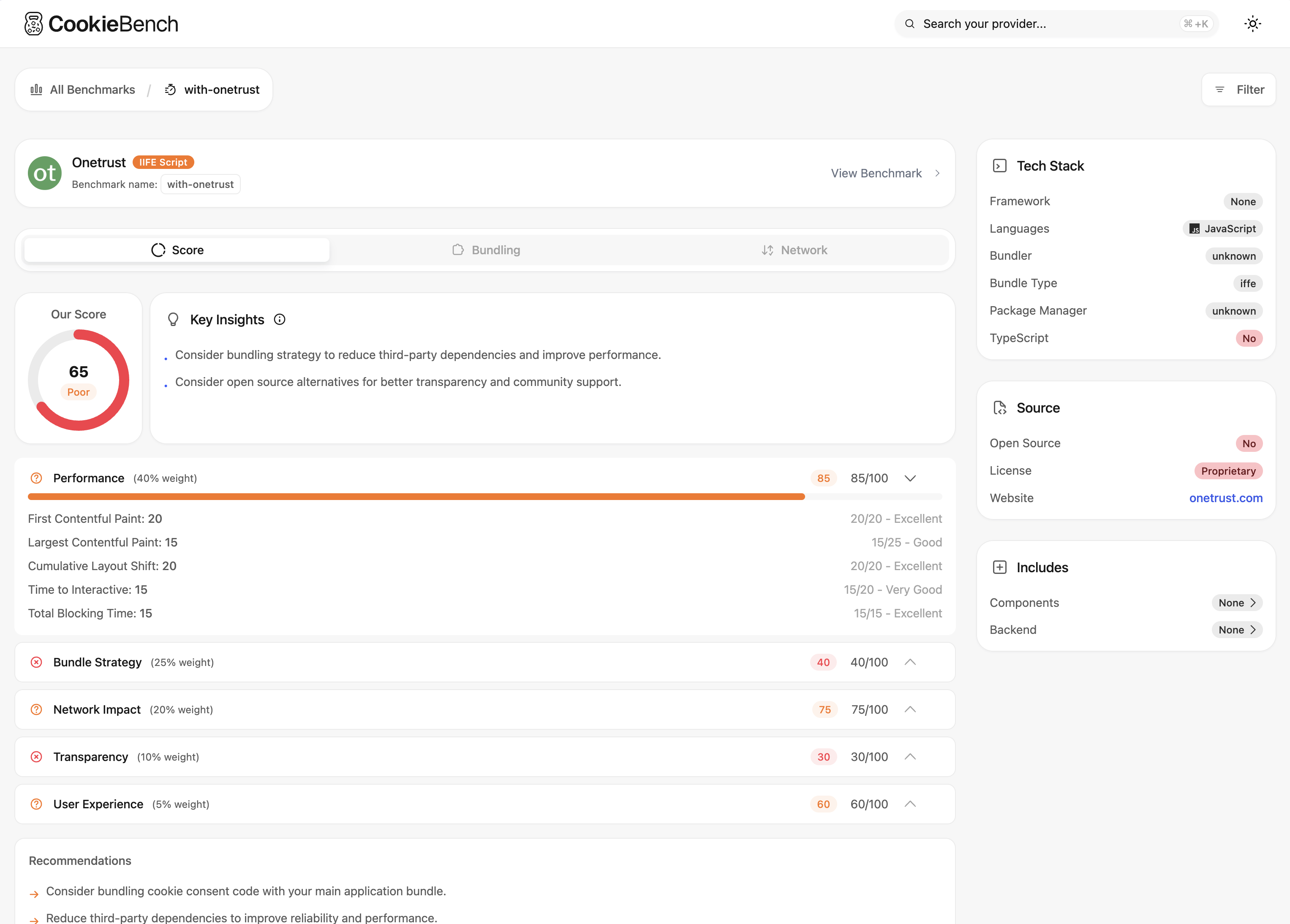Click the View Benchmark chevron arrow
The image size is (1290, 924).
937,173
